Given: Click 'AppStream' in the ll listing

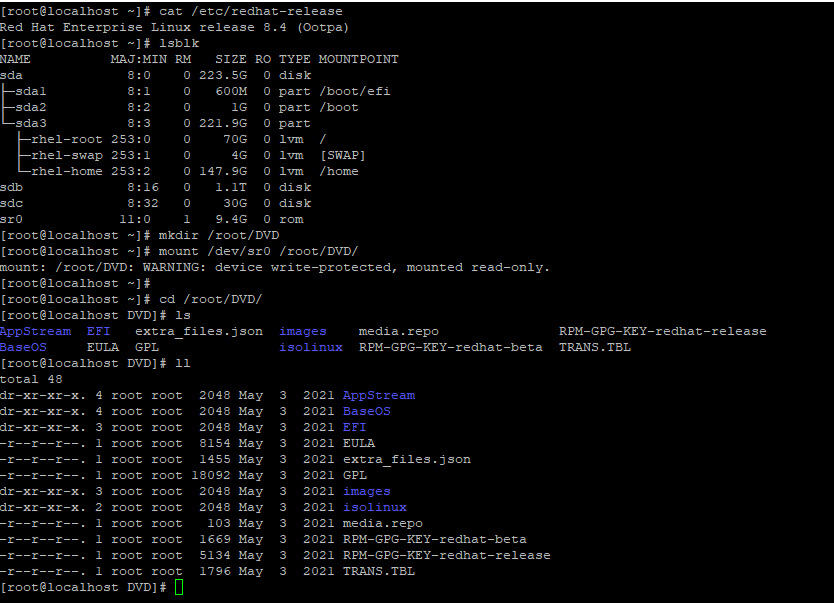Looking at the screenshot, I should [379, 395].
